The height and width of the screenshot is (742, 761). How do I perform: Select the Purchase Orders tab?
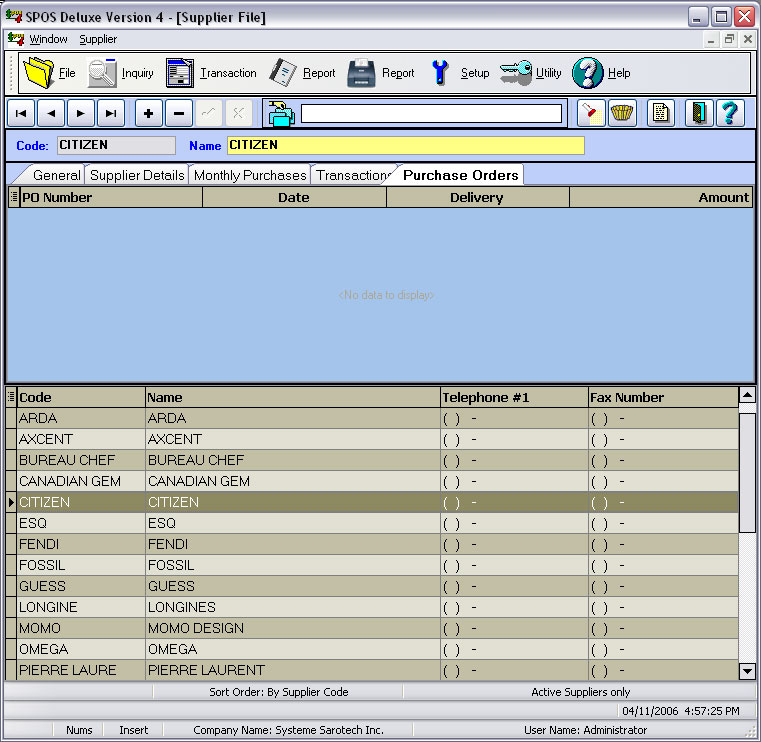click(461, 175)
